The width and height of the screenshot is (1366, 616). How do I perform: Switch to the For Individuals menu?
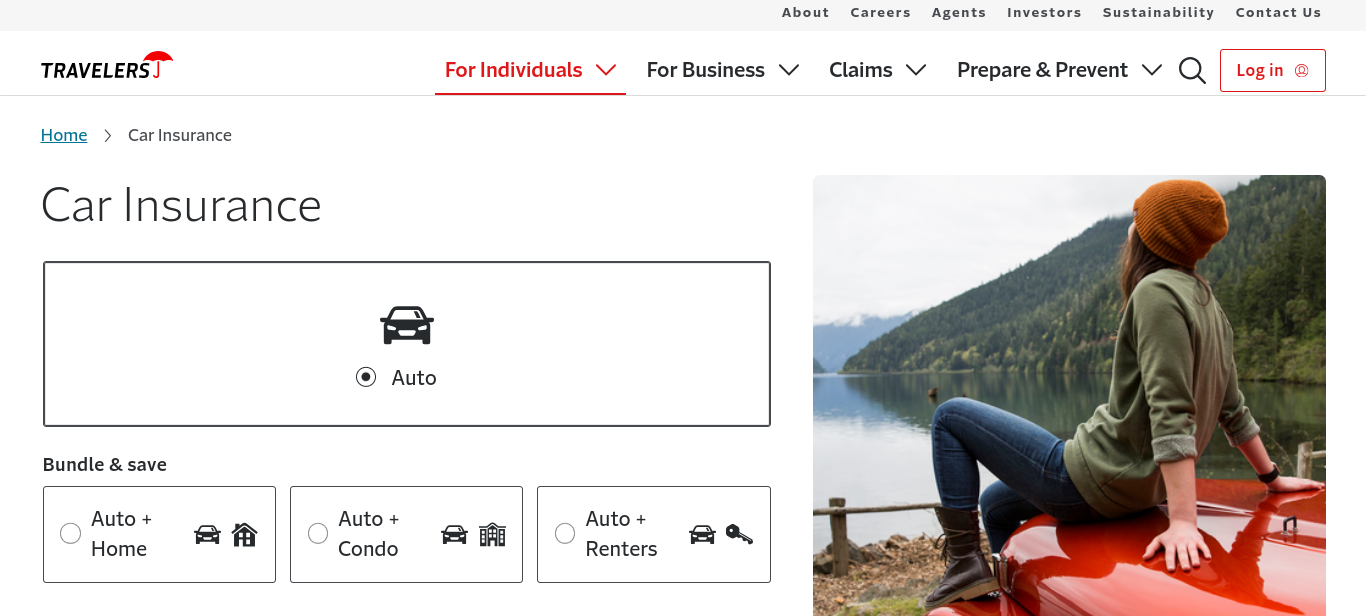pos(529,70)
